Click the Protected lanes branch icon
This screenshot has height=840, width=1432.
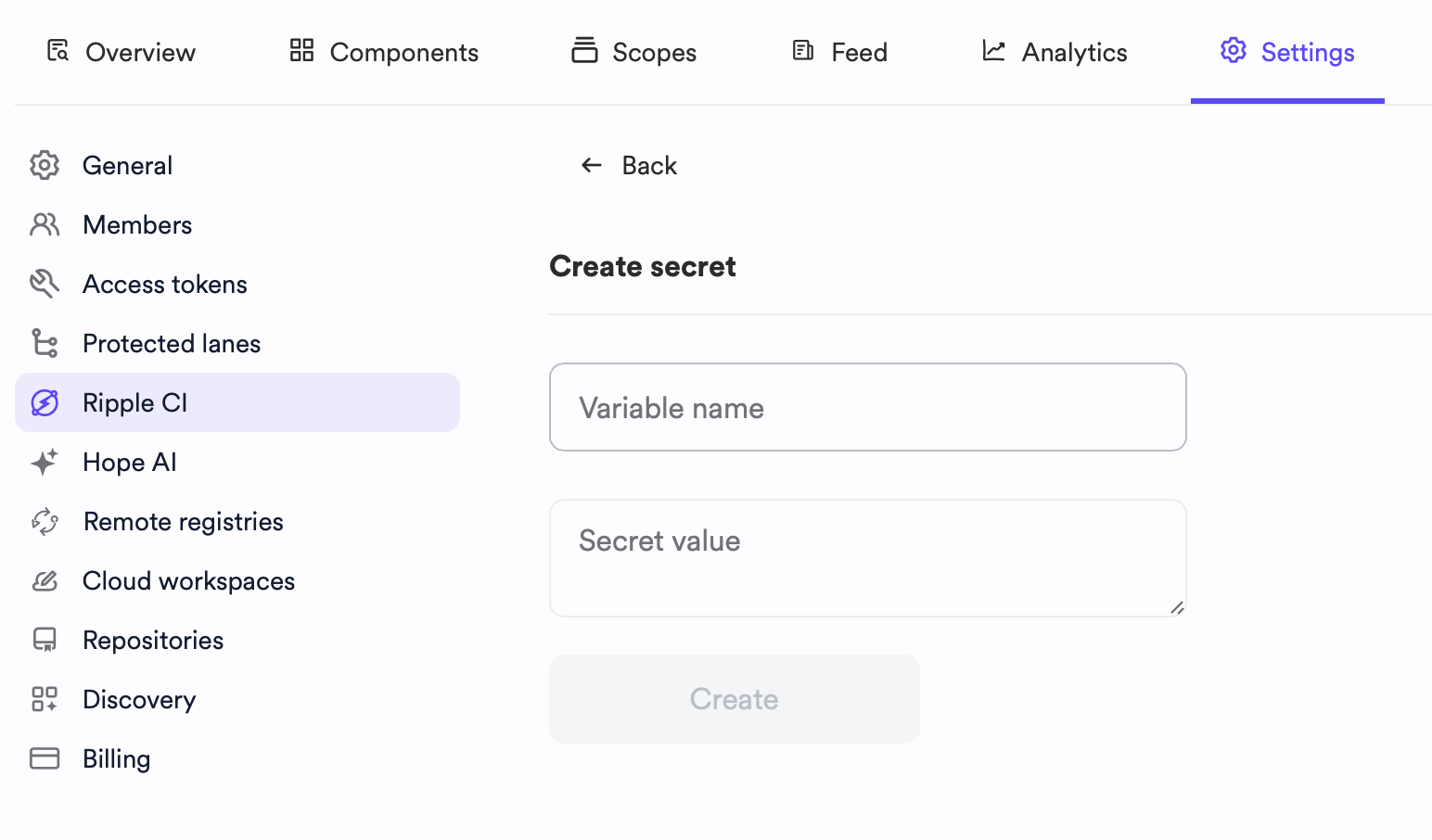[x=45, y=343]
